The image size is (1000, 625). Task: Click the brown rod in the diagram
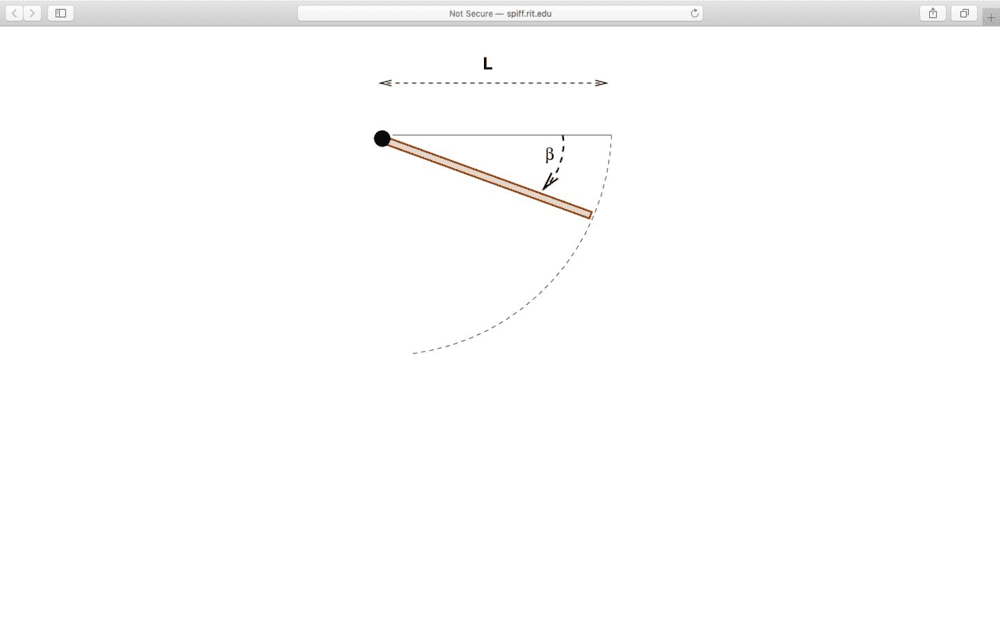[x=489, y=178]
